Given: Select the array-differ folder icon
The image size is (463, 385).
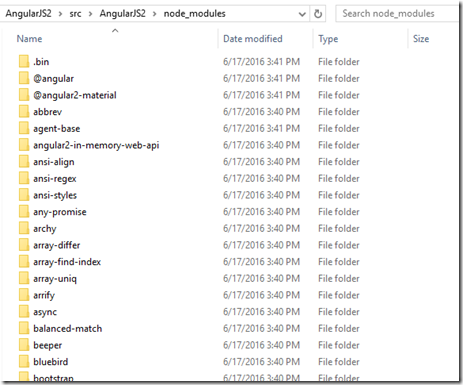Looking at the screenshot, I should (x=24, y=245).
